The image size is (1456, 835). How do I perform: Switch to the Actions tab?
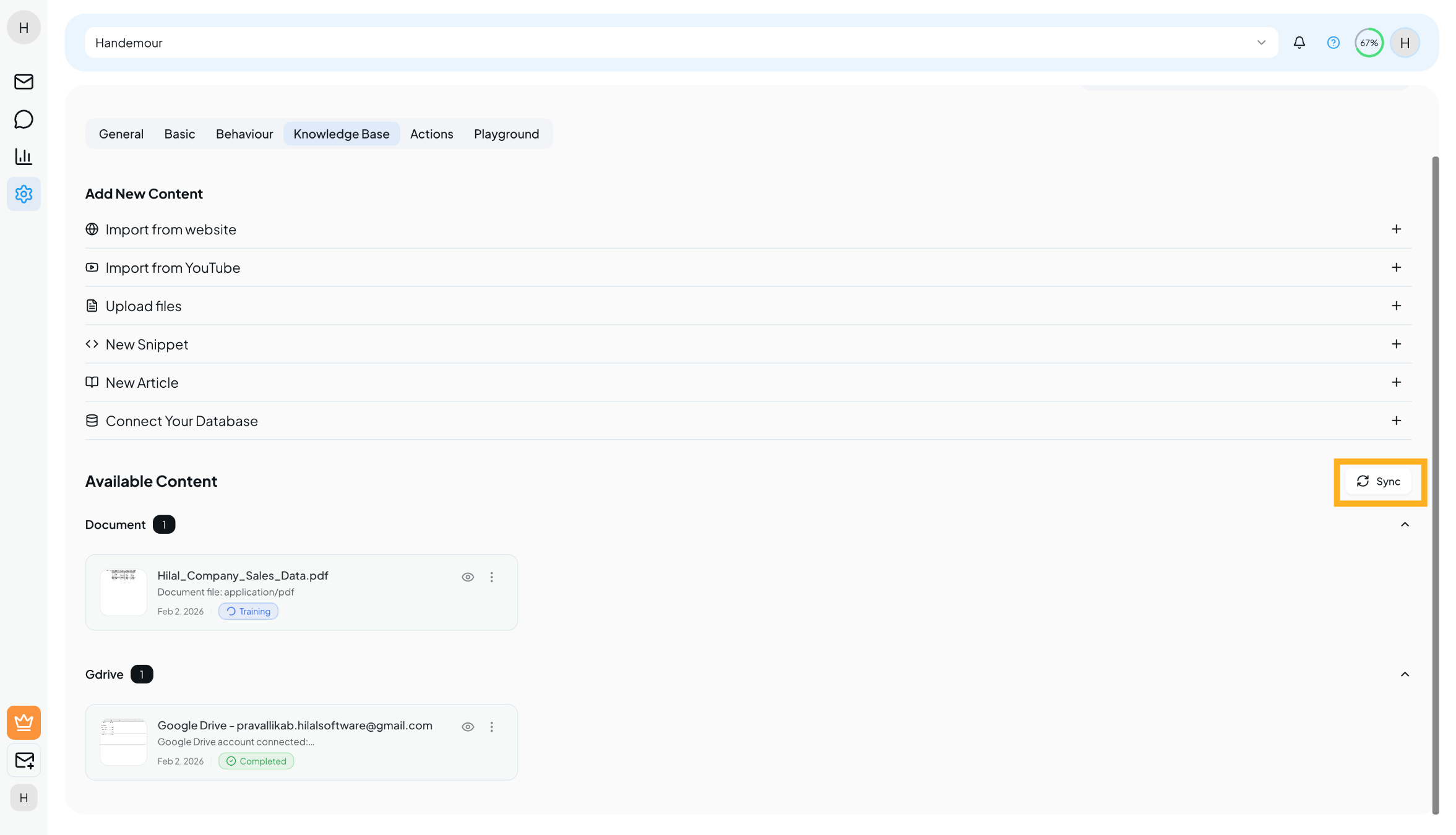tap(431, 134)
